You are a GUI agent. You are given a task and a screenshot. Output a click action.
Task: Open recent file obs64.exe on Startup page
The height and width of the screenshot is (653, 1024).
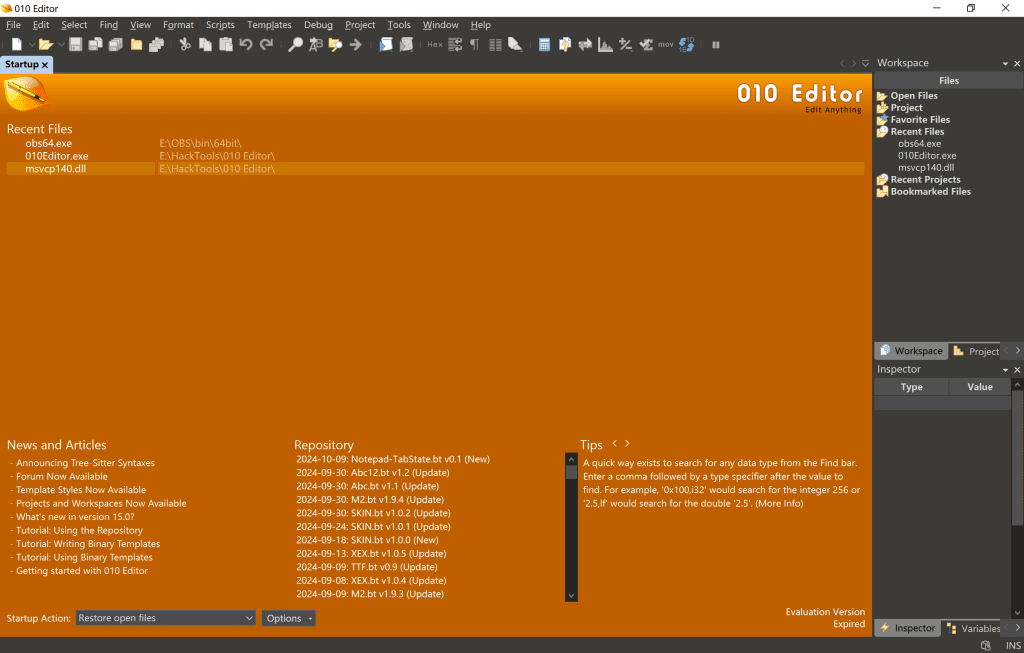[48, 143]
